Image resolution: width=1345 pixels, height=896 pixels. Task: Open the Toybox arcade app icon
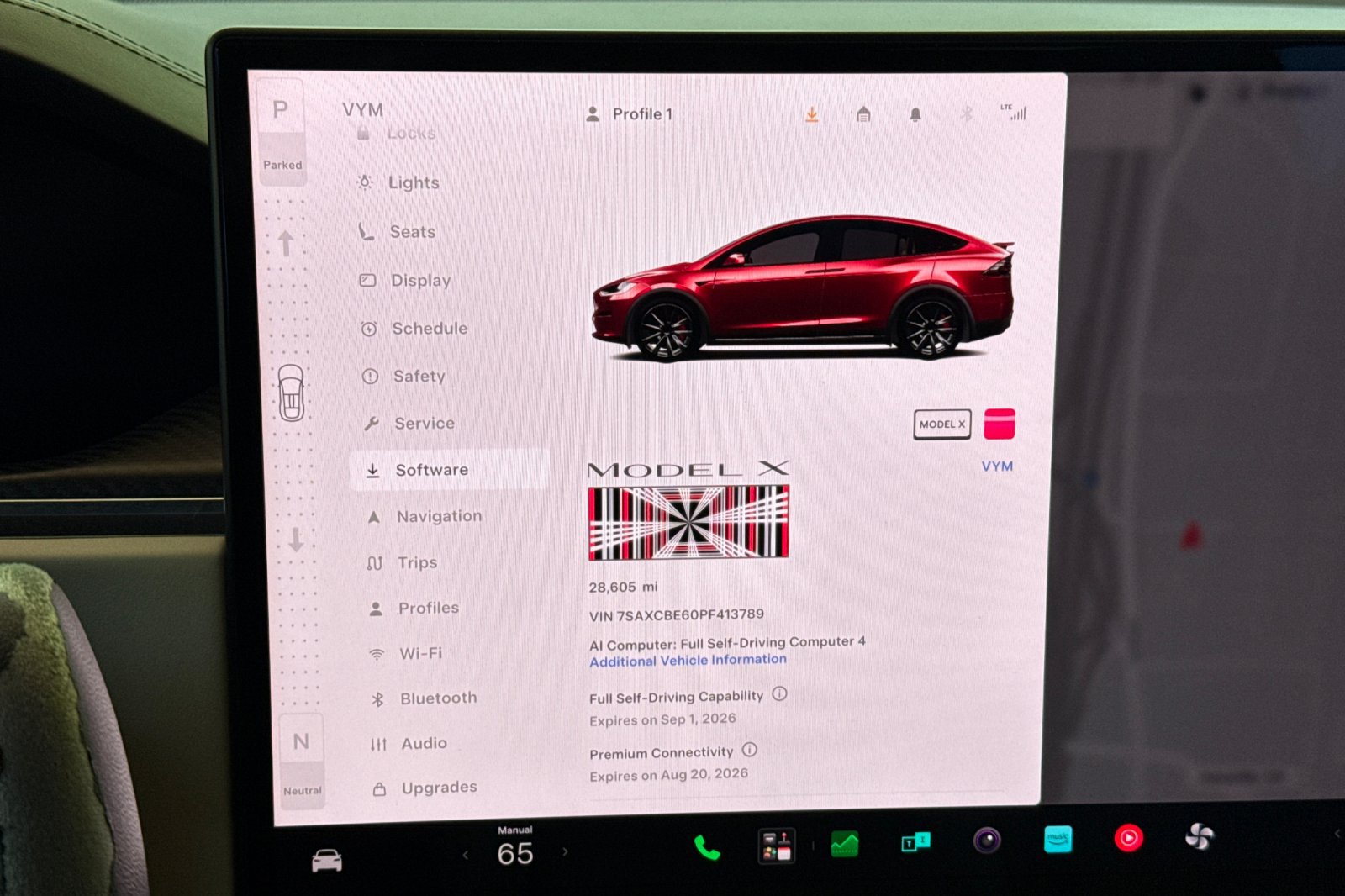click(x=776, y=846)
